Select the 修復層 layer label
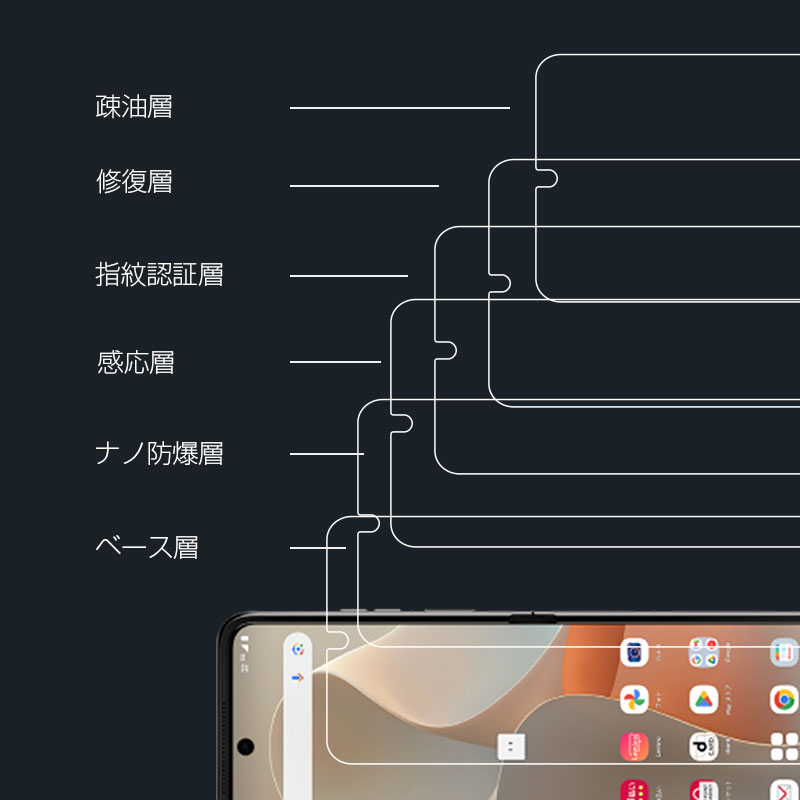Image resolution: width=800 pixels, height=800 pixels. point(134,182)
